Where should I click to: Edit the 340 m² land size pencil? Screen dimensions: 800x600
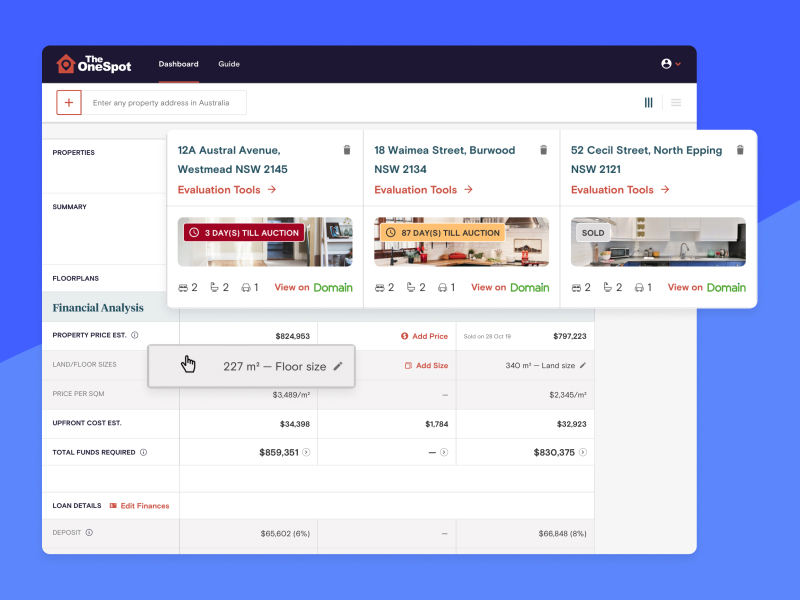(583, 365)
